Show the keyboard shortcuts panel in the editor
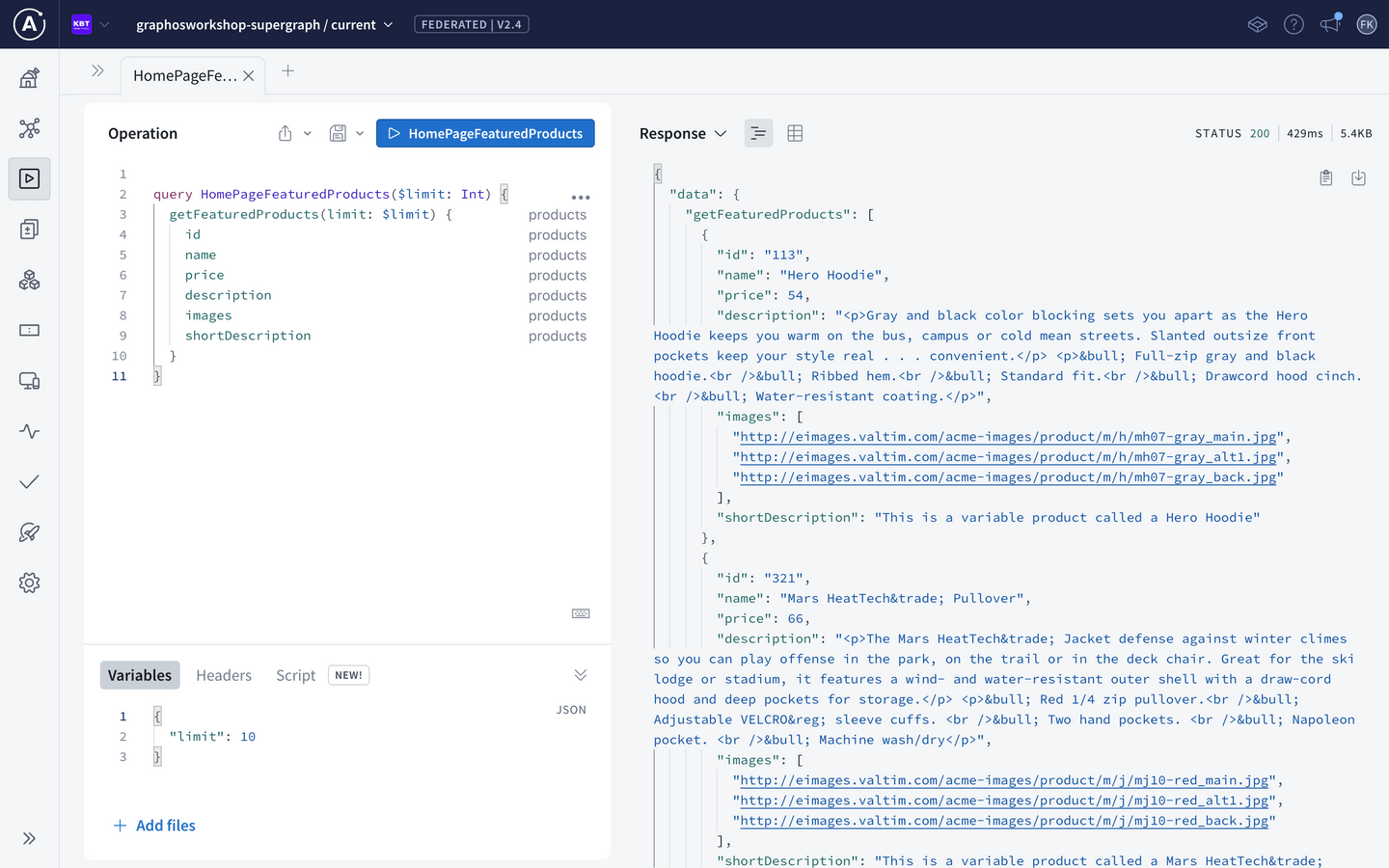The image size is (1389, 868). 581,613
